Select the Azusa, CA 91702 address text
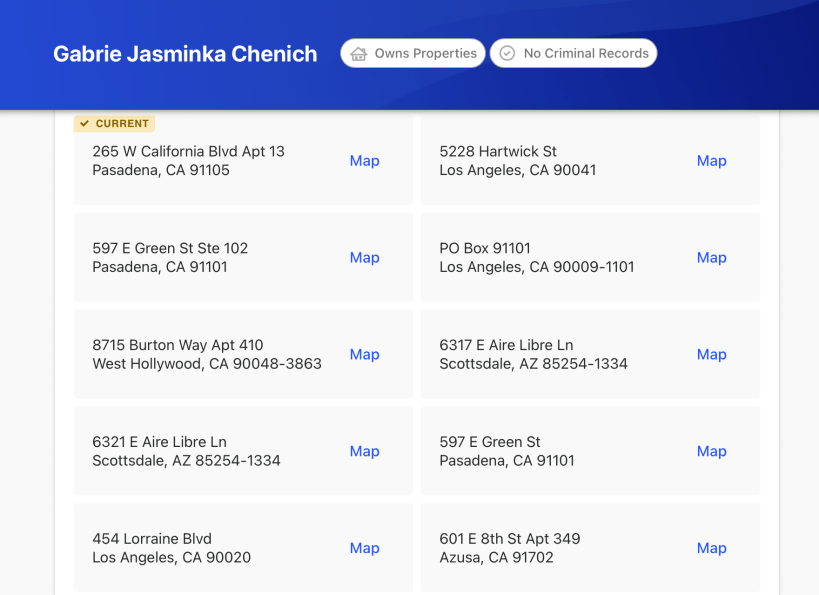 click(496, 558)
